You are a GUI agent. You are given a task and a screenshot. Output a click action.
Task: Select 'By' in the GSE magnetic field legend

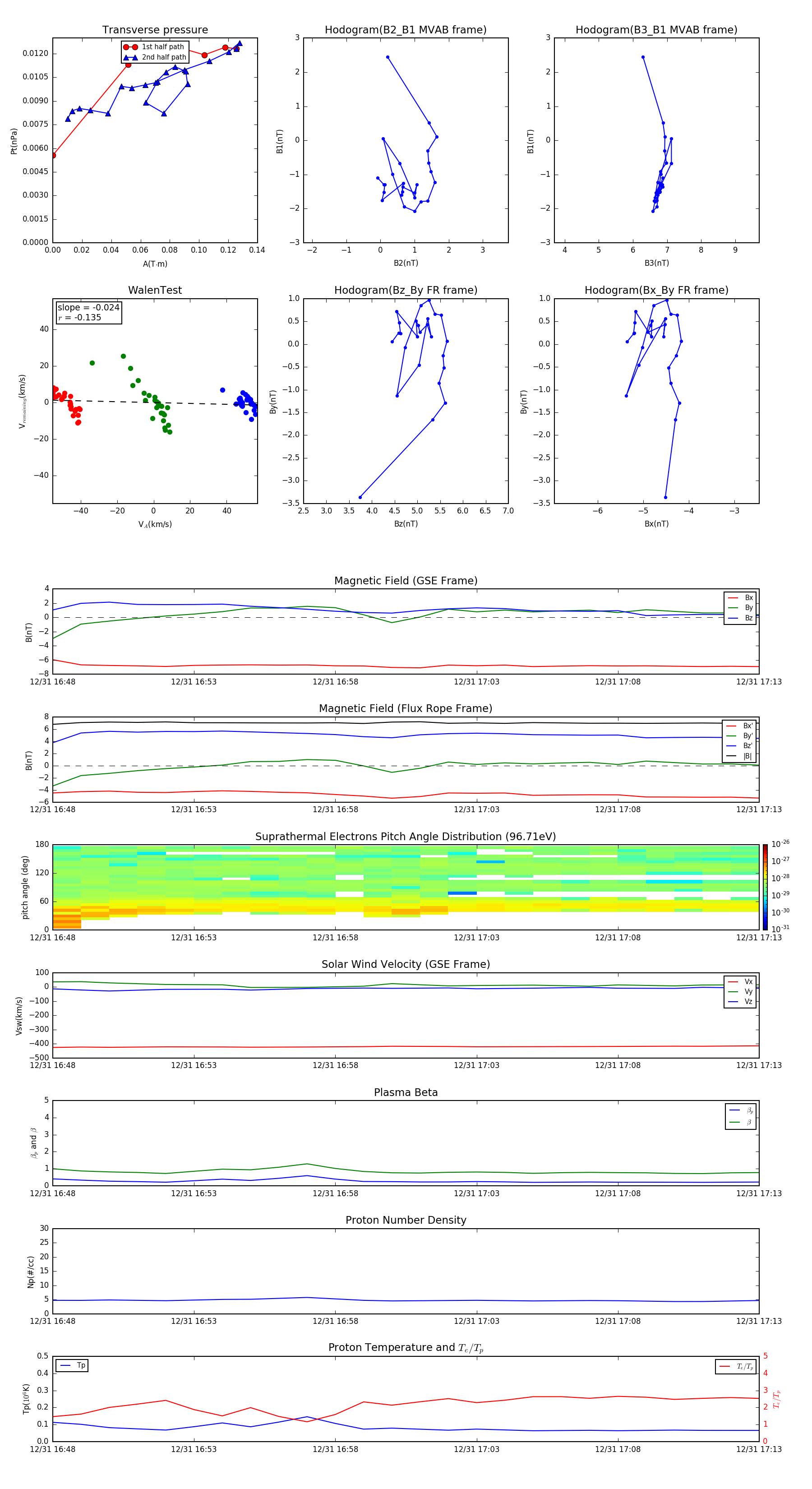tap(740, 607)
